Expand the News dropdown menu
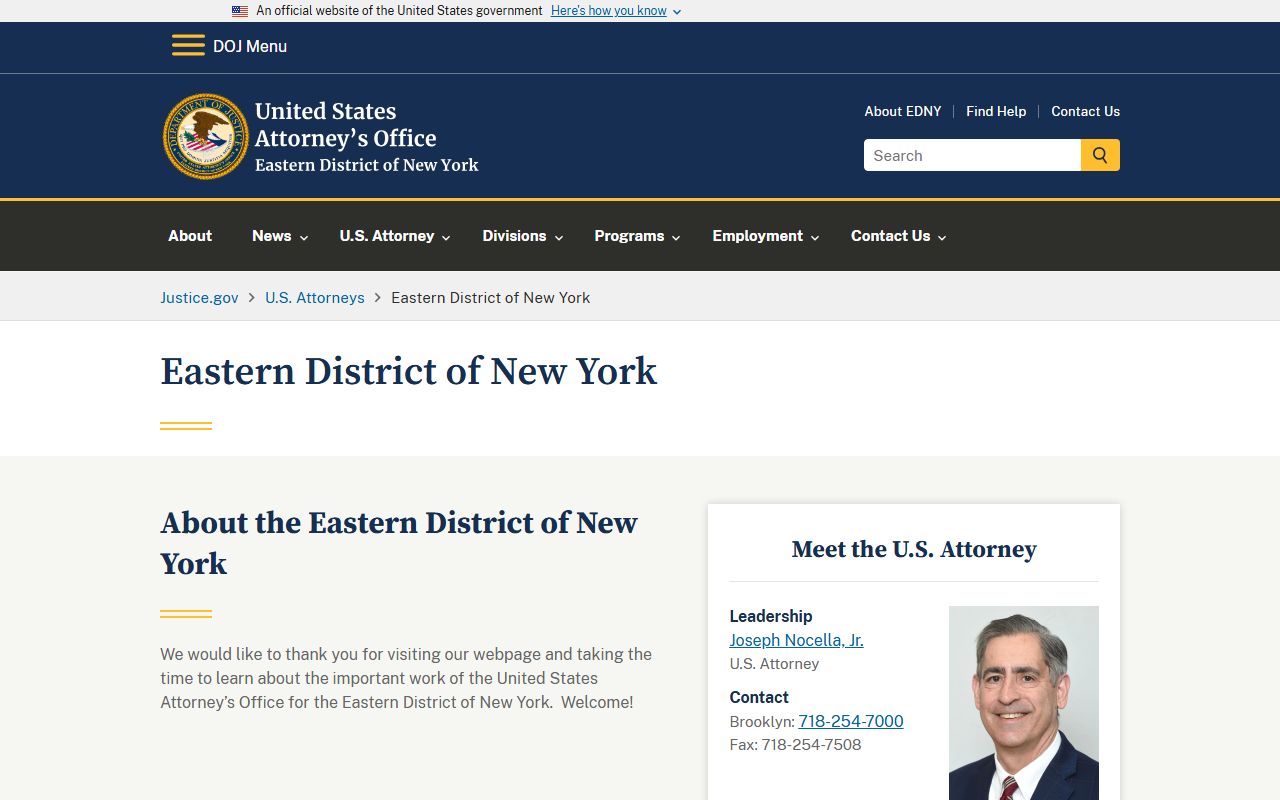 [x=280, y=236]
